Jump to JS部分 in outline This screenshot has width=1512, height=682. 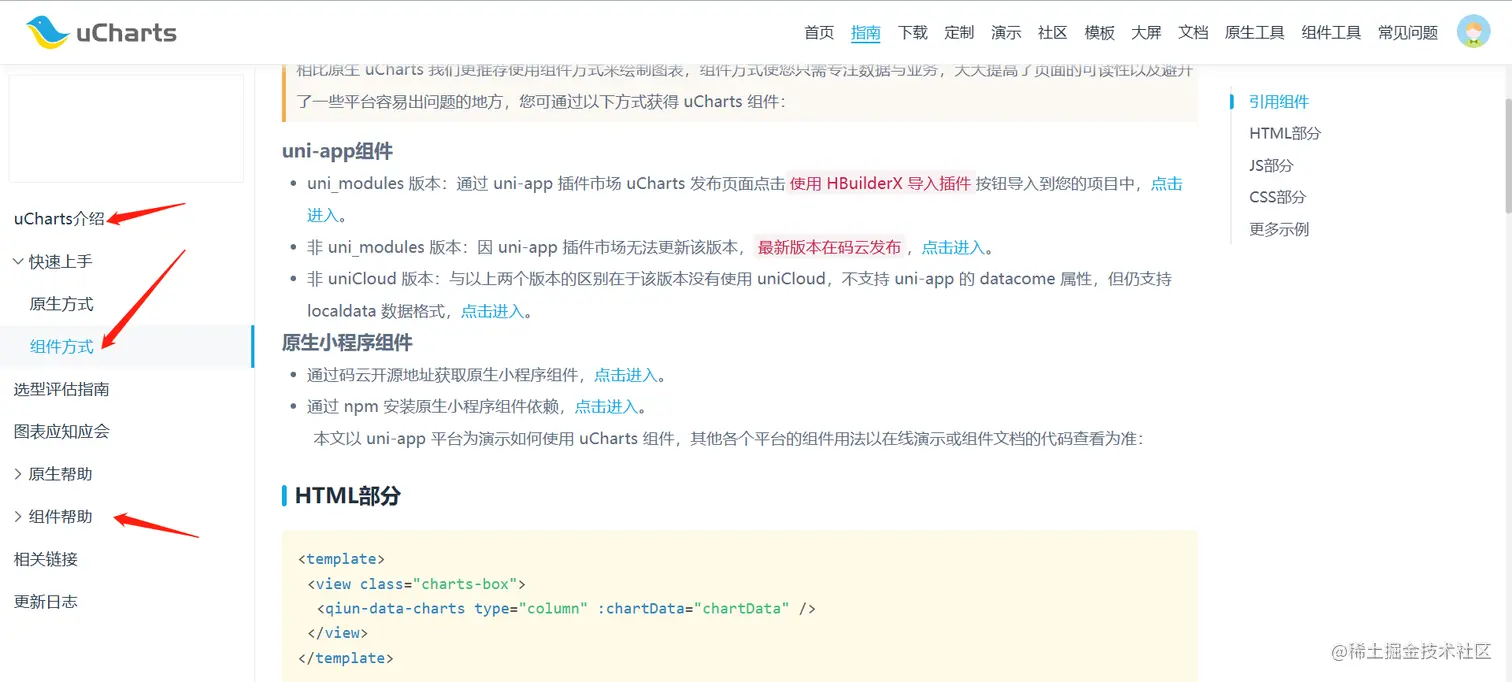pos(1271,165)
